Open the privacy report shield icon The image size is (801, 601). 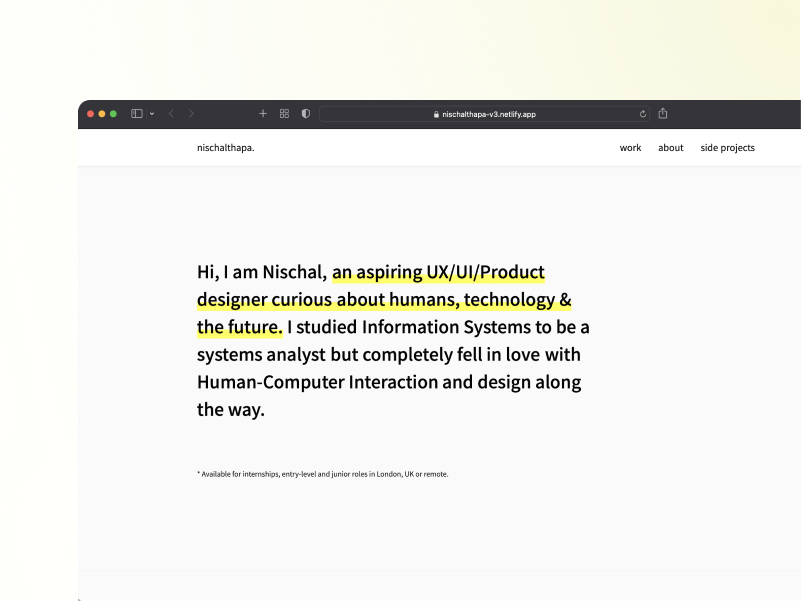coord(305,114)
